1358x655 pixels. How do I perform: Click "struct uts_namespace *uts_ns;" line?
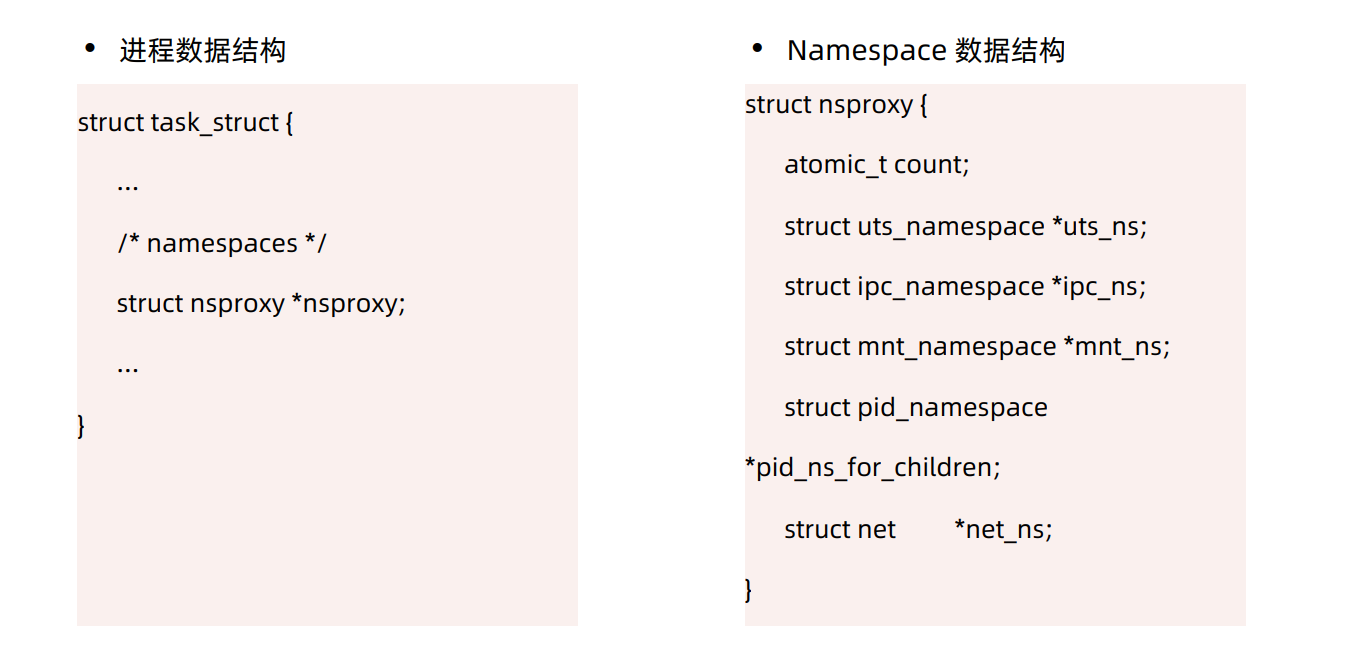tap(966, 227)
